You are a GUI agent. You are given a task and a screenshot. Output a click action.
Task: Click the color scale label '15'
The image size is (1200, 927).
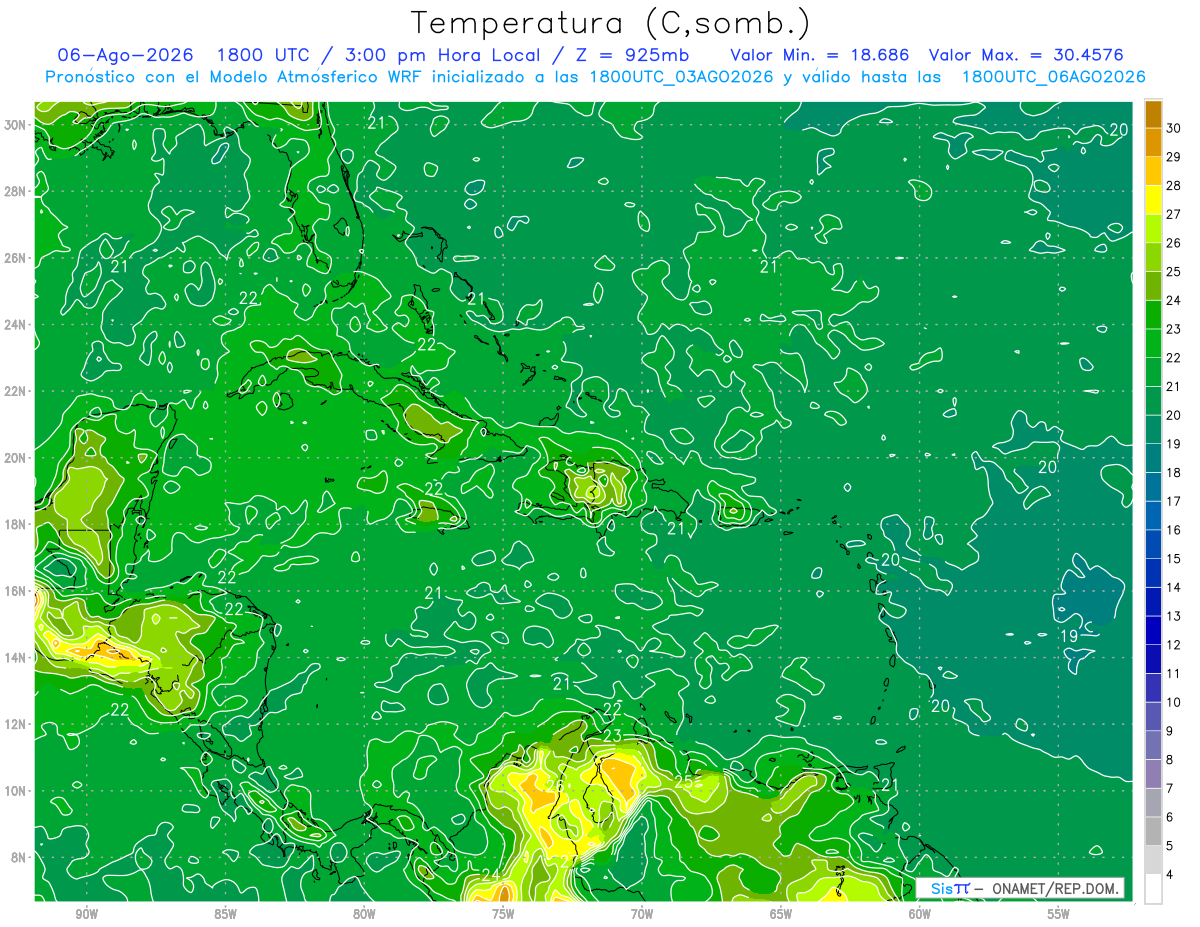tap(1174, 558)
